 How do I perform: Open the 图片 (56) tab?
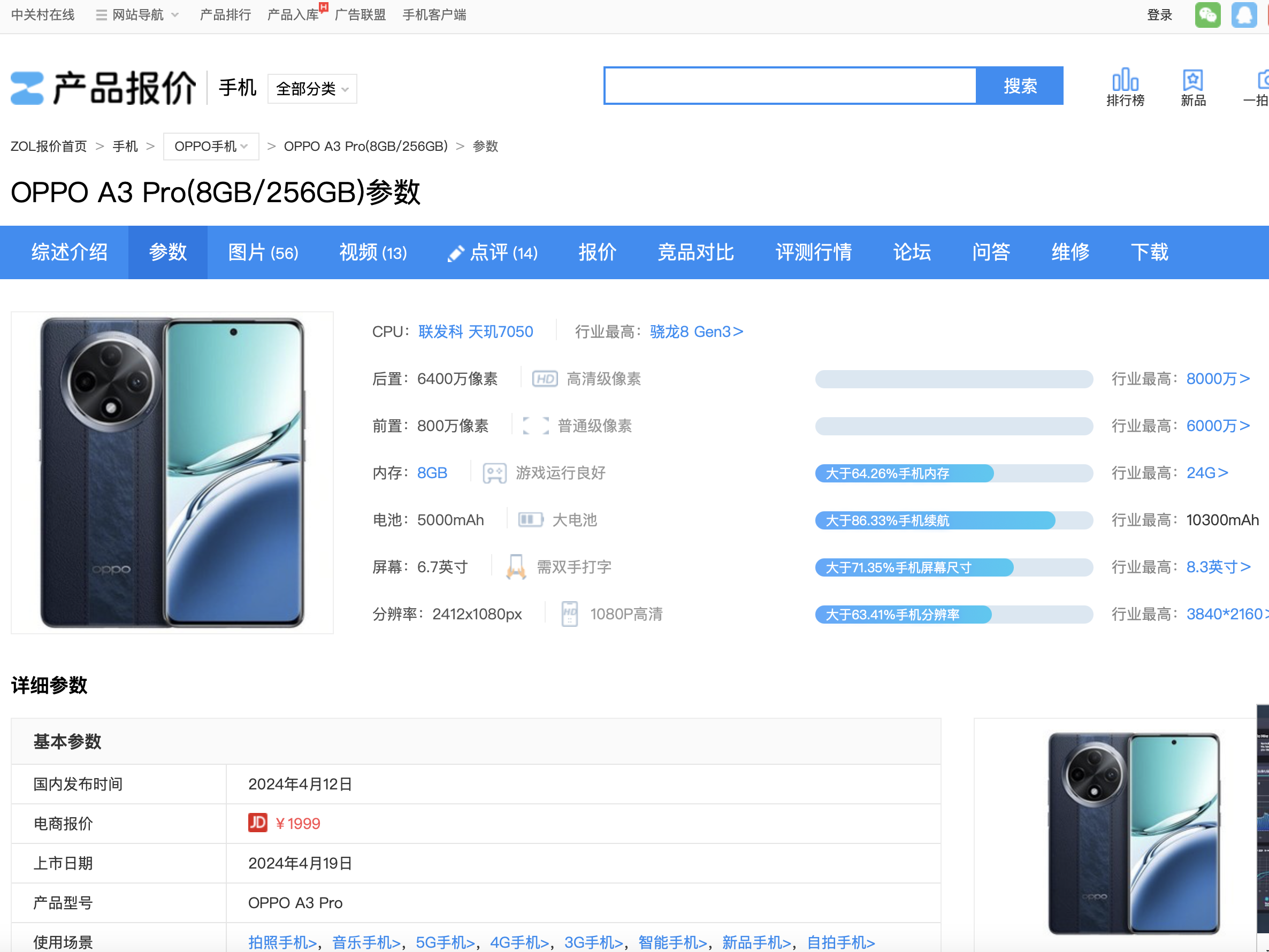263,252
